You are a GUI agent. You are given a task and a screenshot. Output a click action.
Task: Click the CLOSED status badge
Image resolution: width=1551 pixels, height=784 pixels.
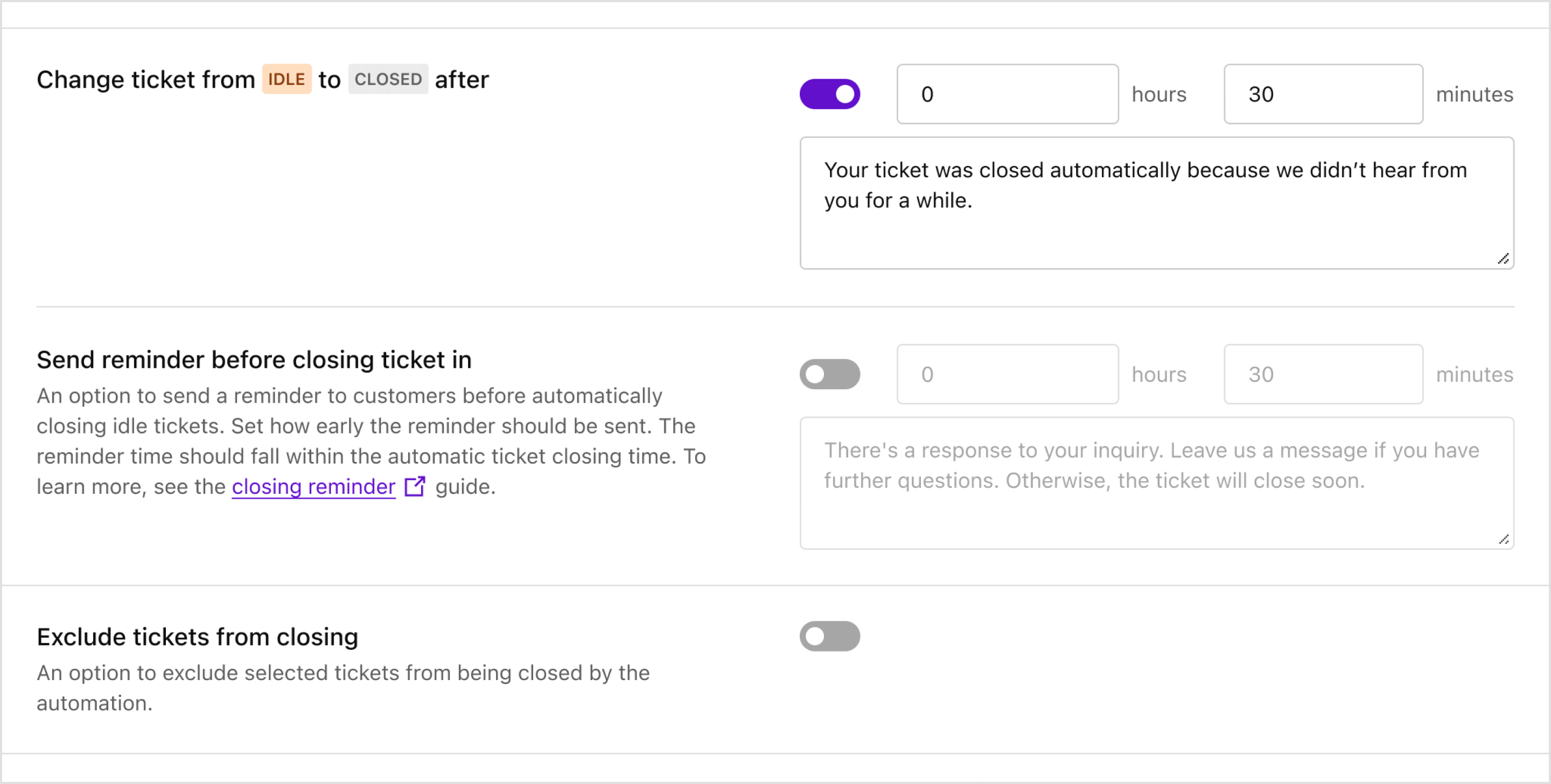click(x=388, y=79)
